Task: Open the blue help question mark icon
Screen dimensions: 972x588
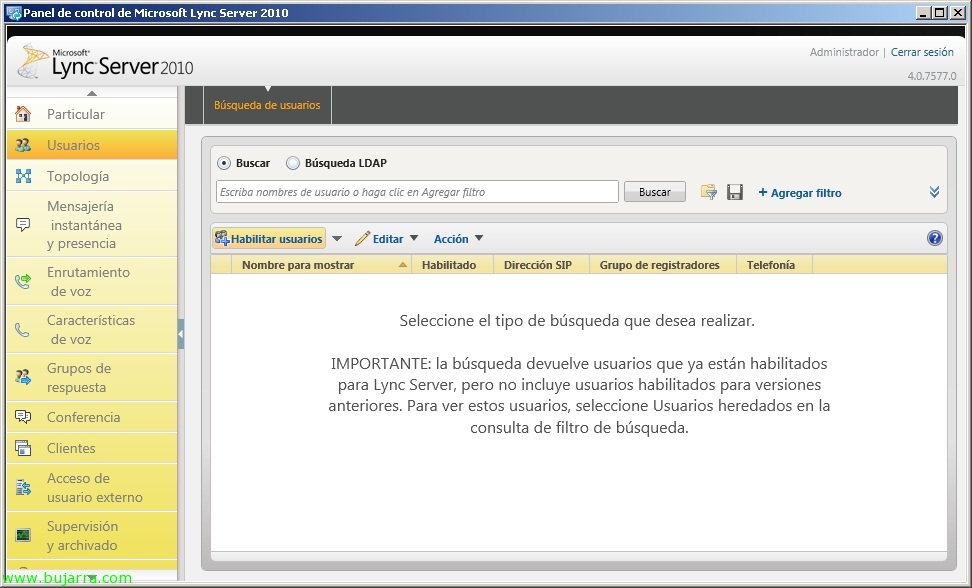Action: [935, 238]
